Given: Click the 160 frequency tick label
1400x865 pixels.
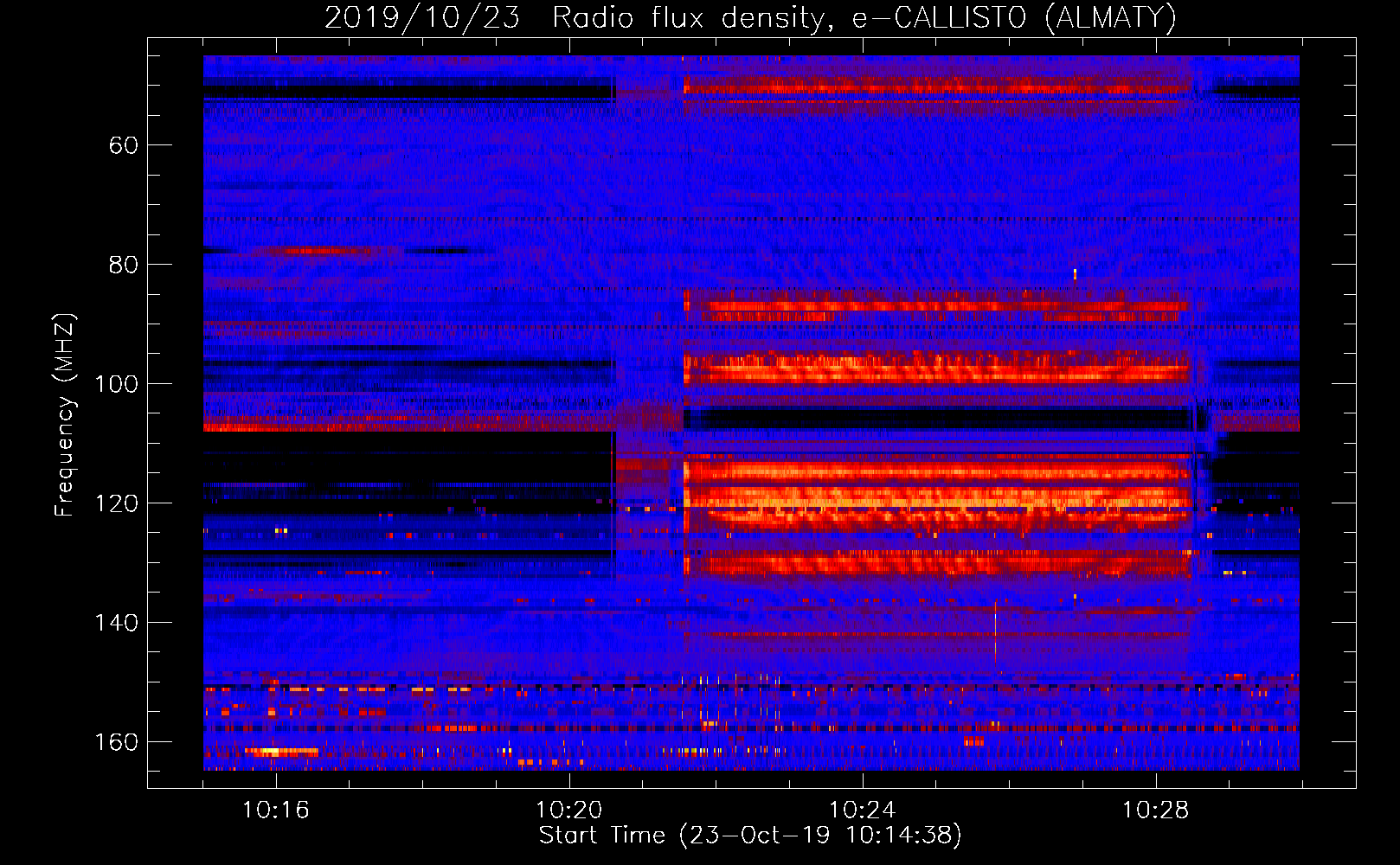Looking at the screenshot, I should click(x=117, y=742).
